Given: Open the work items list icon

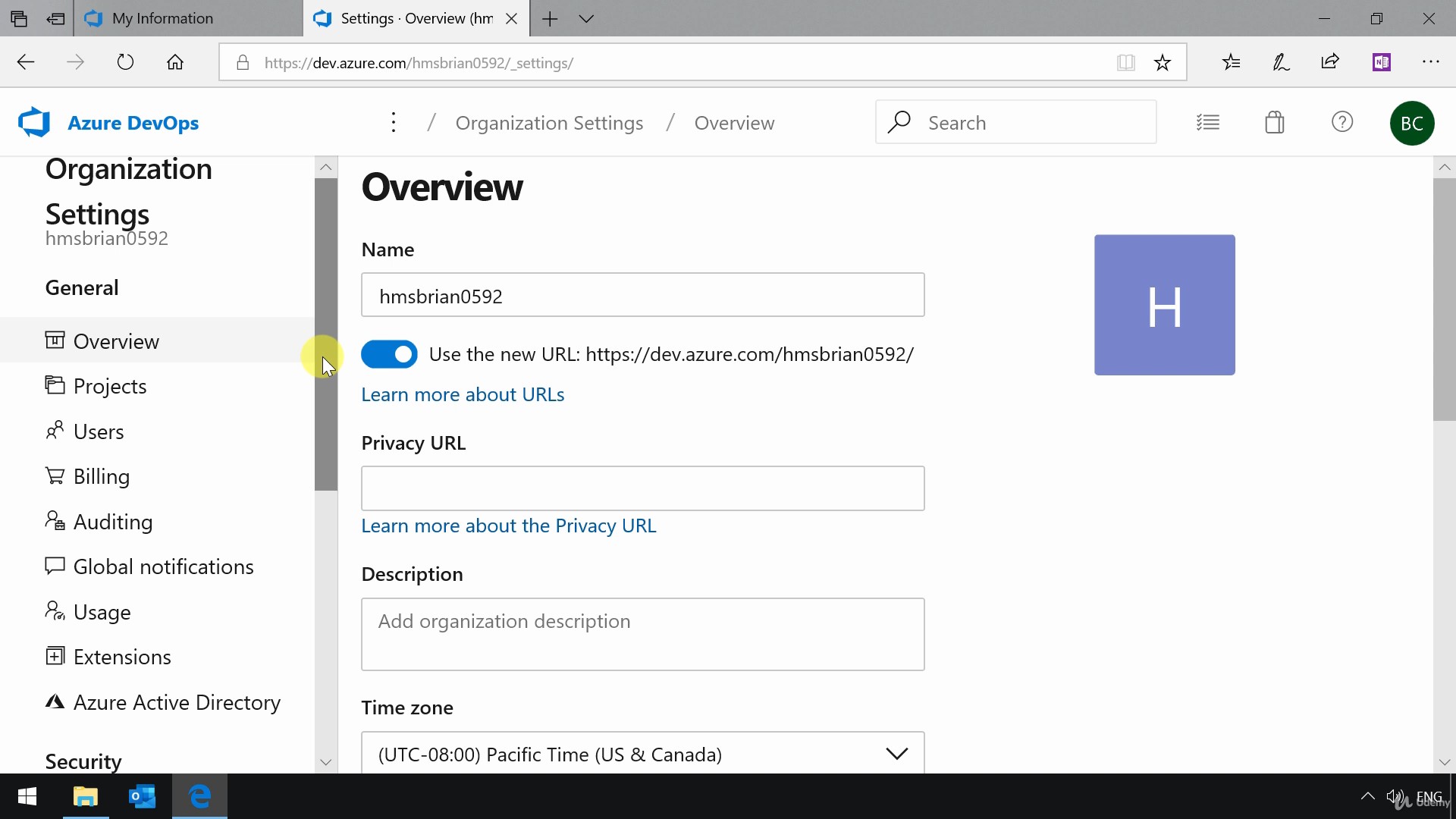Looking at the screenshot, I should [1208, 122].
